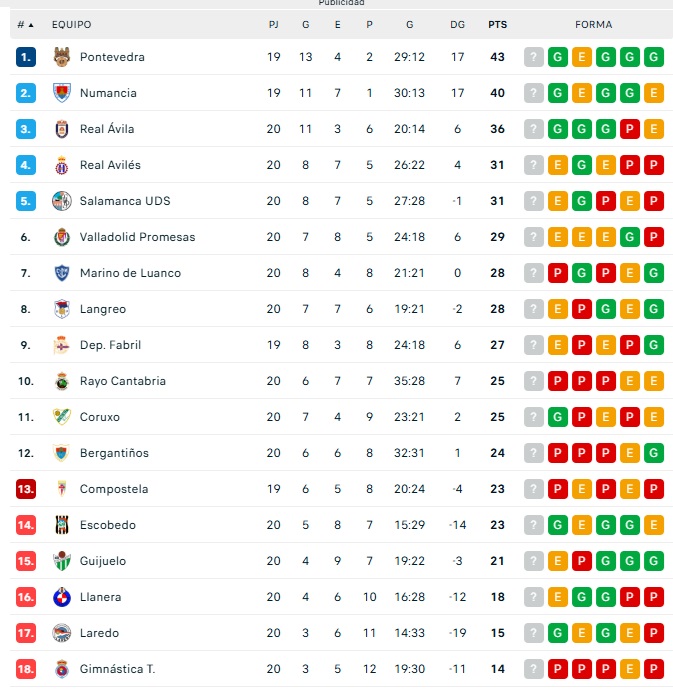The height and width of the screenshot is (691, 673).
Task: Click the Langreo row's last green G badge
Action: click(x=654, y=309)
